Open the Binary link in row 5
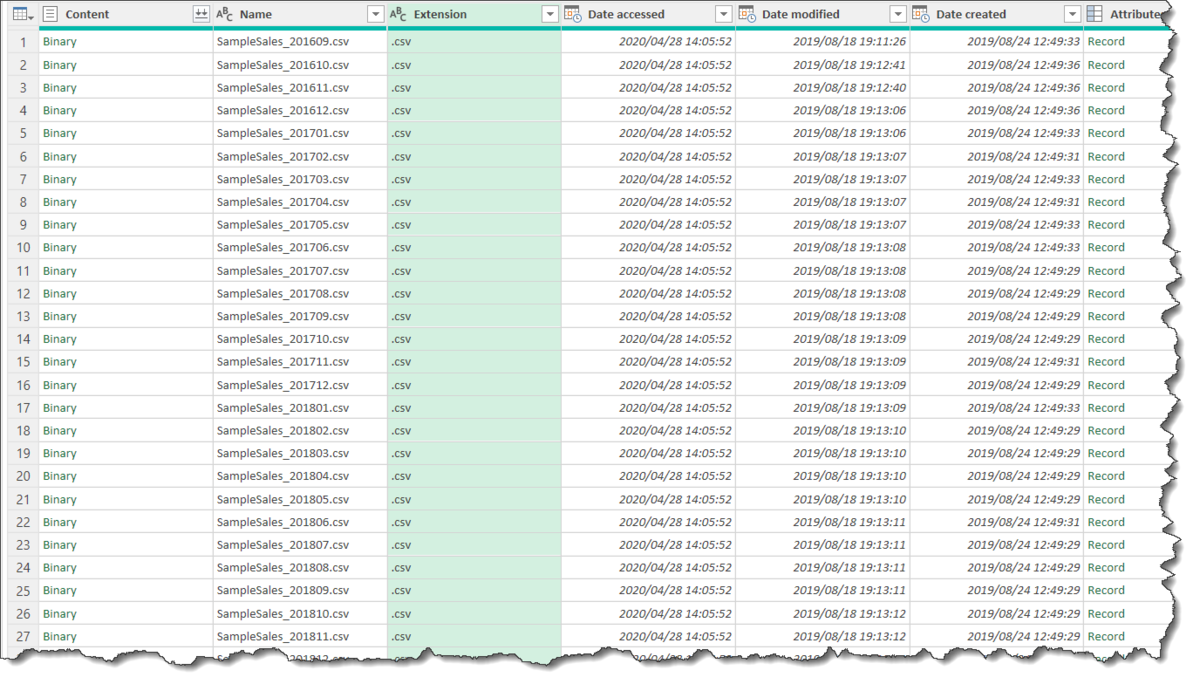The width and height of the screenshot is (1200, 684). (60, 133)
